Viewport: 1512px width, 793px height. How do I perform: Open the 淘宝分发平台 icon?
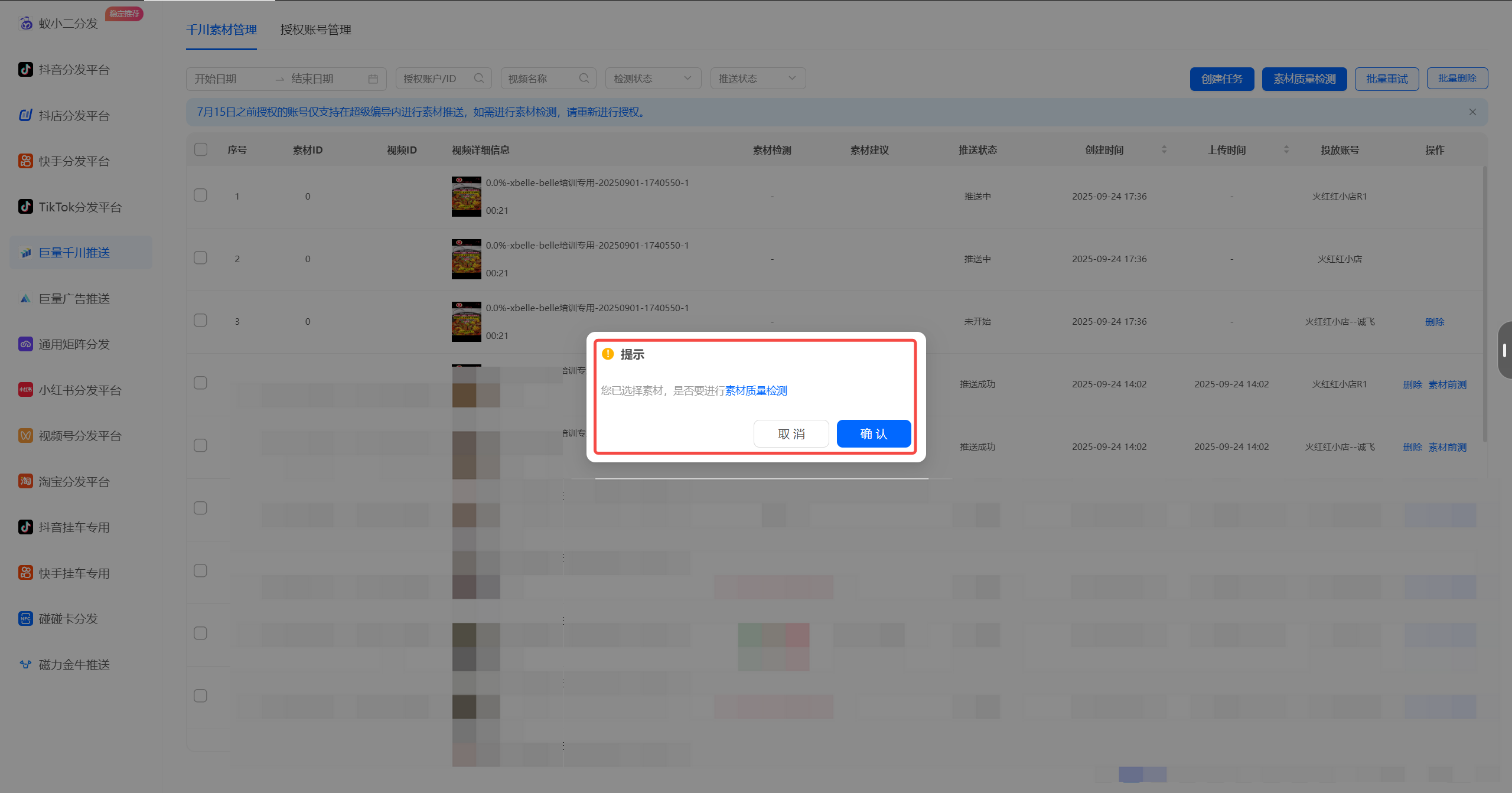tap(25, 481)
